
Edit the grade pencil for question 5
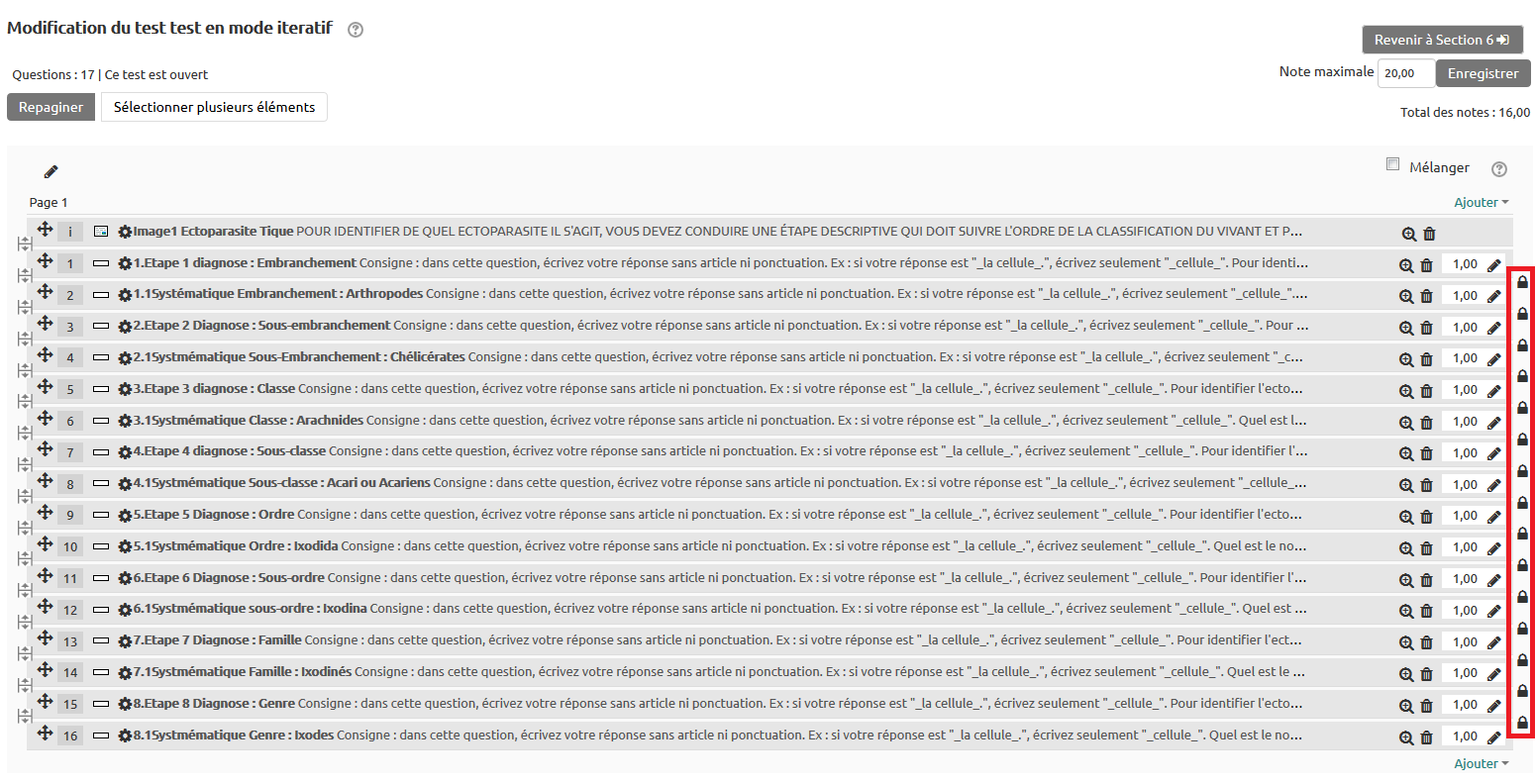[1494, 391]
